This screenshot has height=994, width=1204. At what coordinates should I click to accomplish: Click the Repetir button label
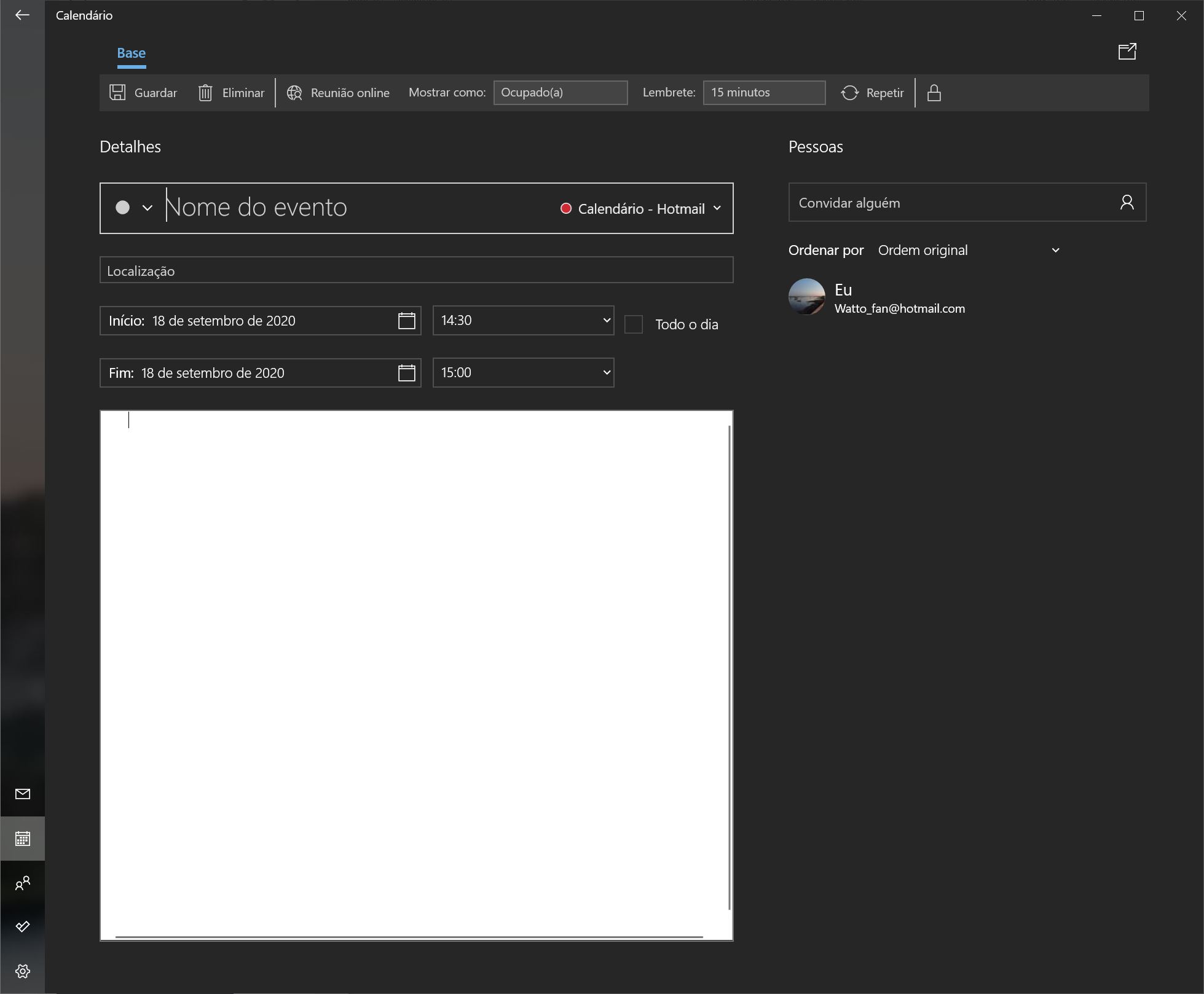point(885,93)
